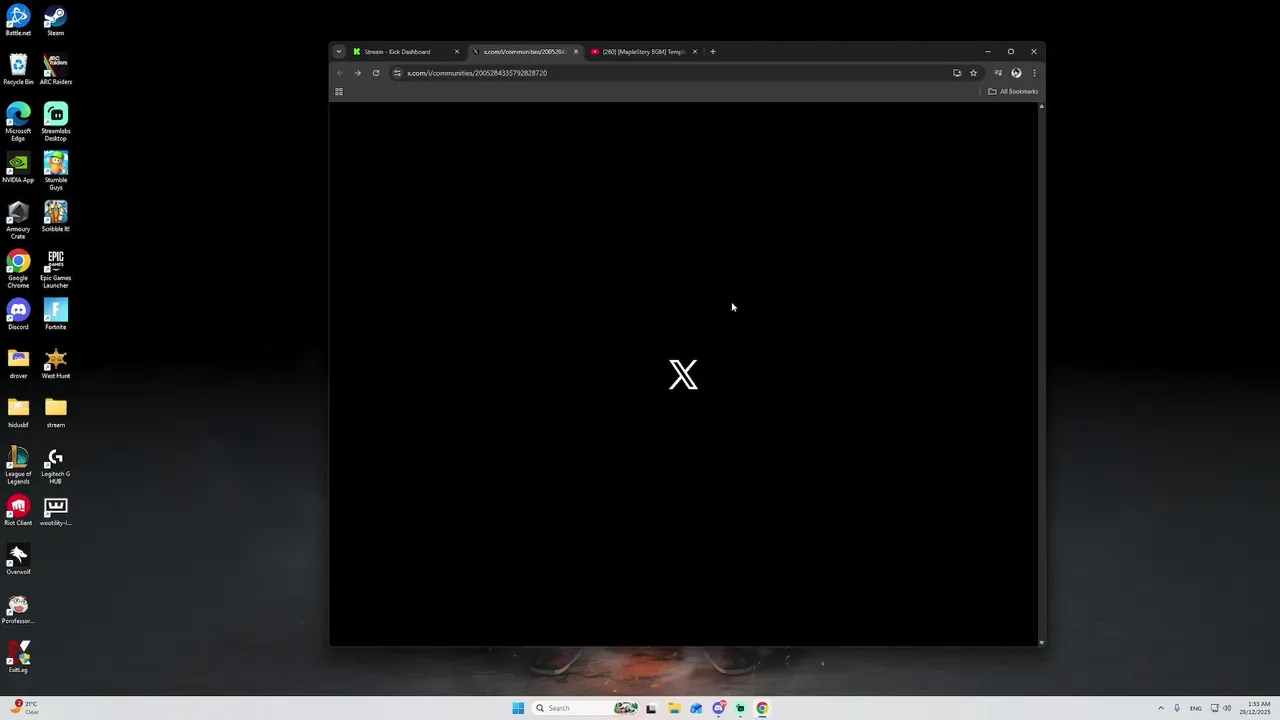Select ARC Raiders desktop icon
Viewport: 1280px width, 720px height.
click(56, 70)
